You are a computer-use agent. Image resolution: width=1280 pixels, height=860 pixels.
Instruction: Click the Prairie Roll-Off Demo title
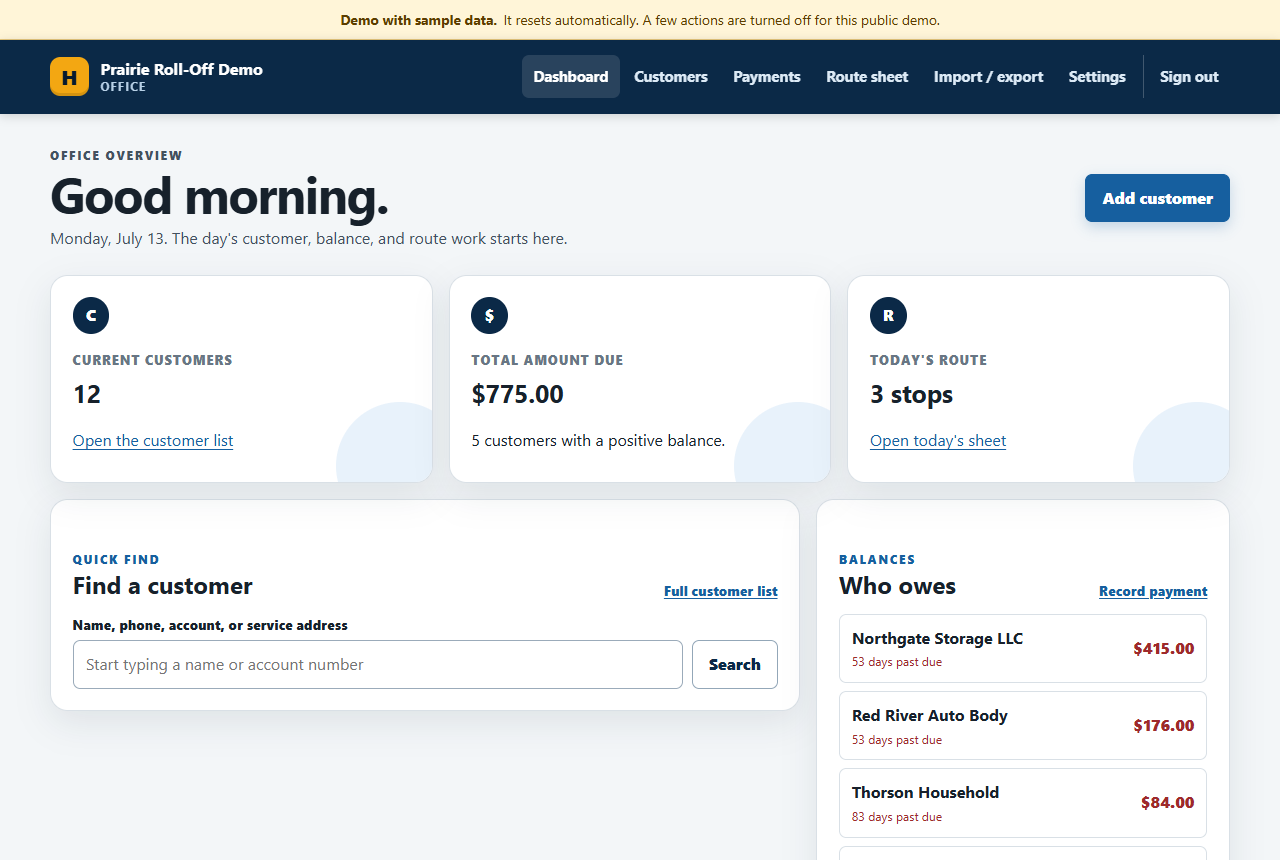point(182,69)
